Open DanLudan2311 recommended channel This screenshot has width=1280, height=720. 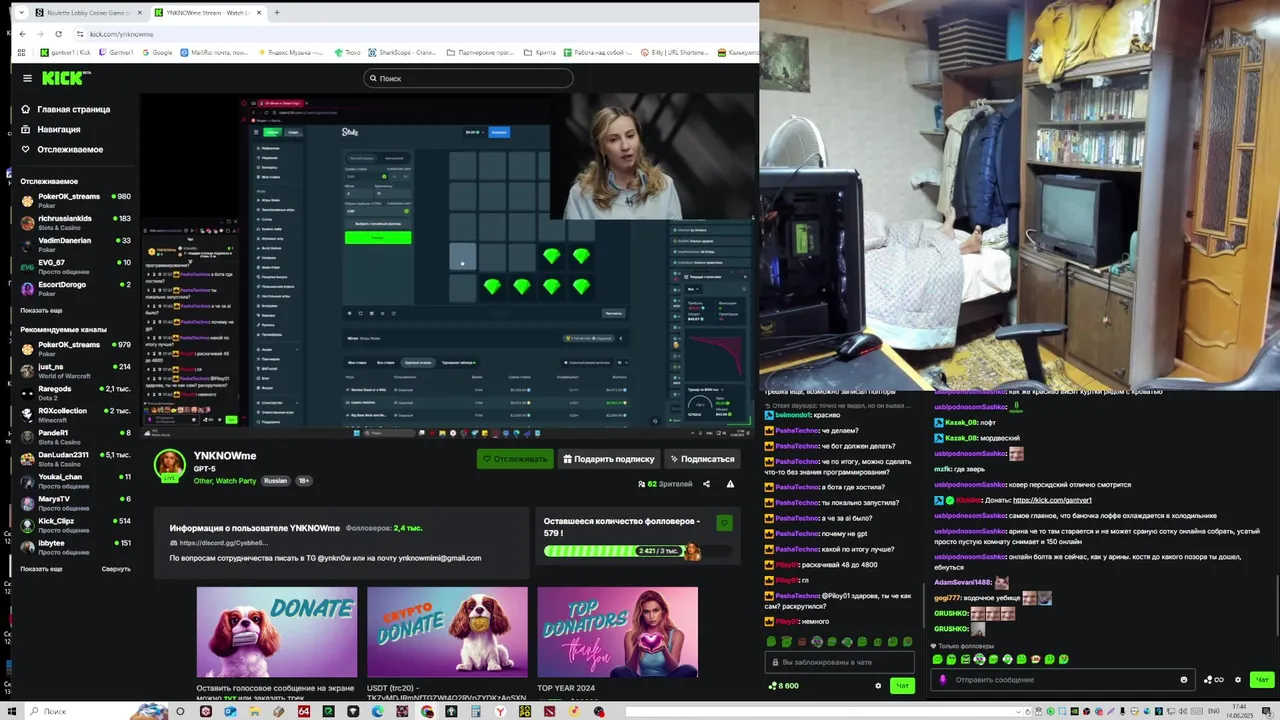point(75,458)
